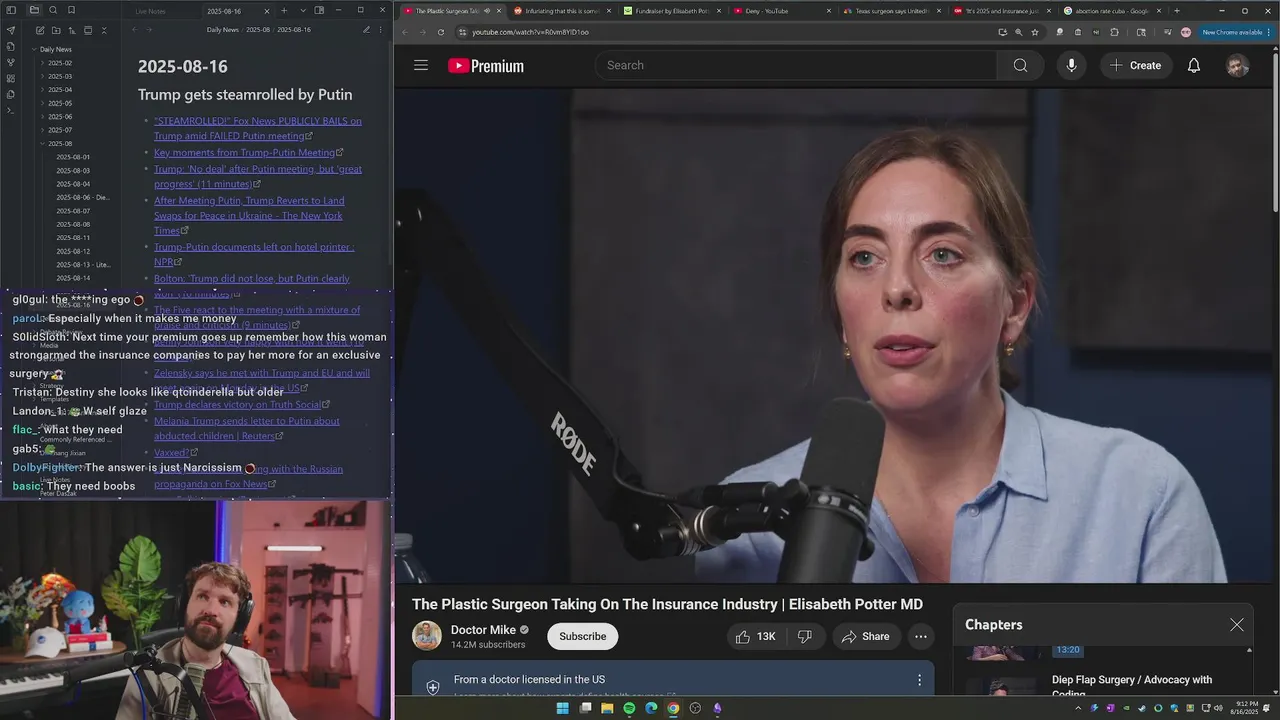
Task: Toggle Obsidian right sidebar icon
Action: (320, 10)
